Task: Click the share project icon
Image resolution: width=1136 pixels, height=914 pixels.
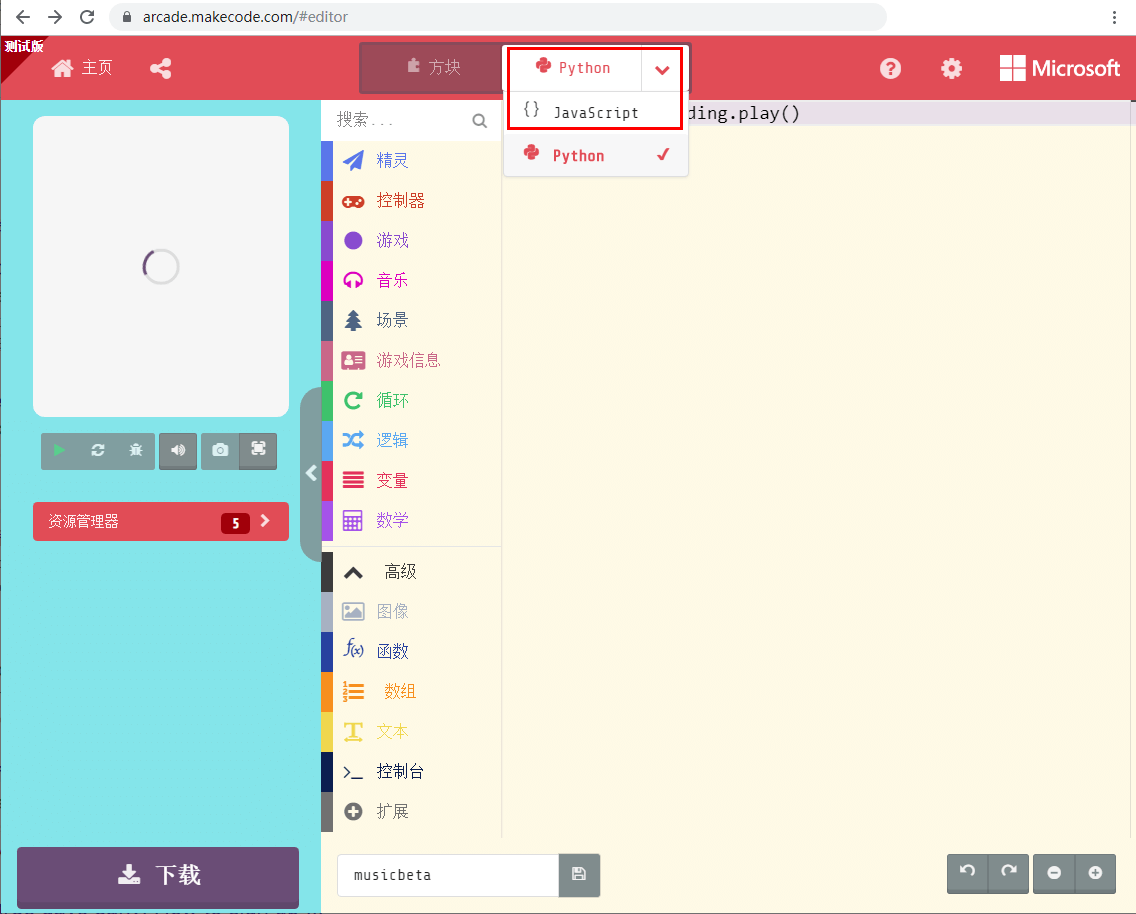Action: [x=160, y=68]
